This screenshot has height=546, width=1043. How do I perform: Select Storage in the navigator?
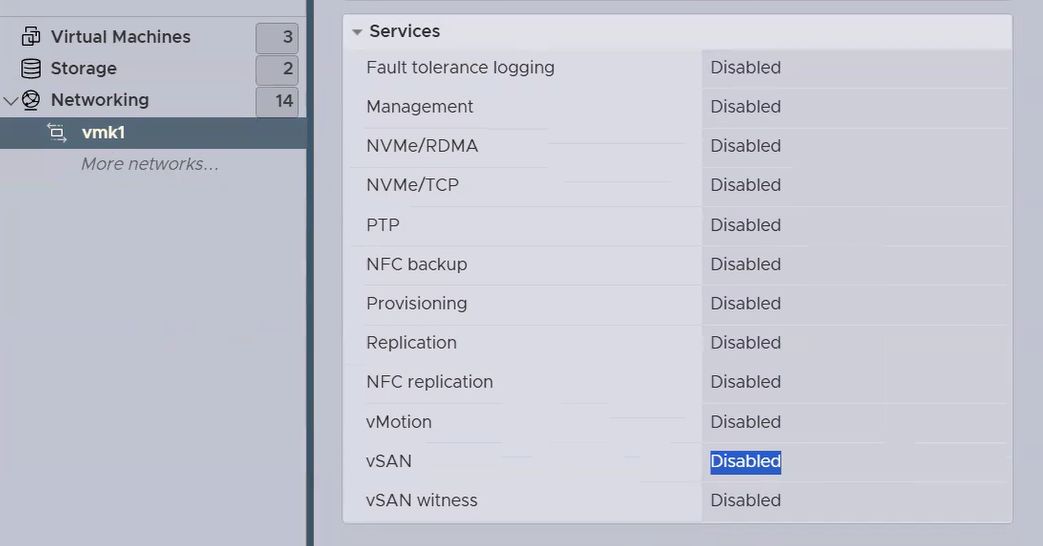[83, 69]
